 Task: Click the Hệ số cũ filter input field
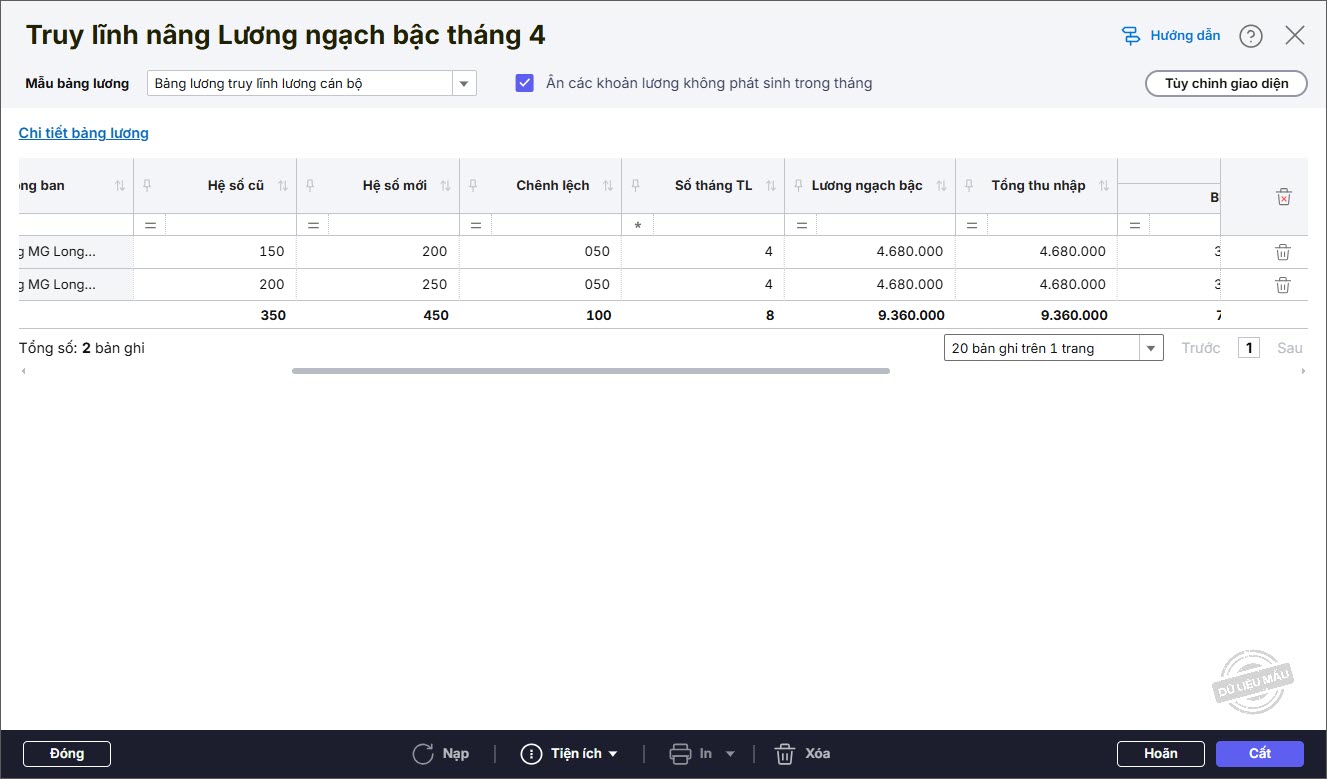coord(229,226)
